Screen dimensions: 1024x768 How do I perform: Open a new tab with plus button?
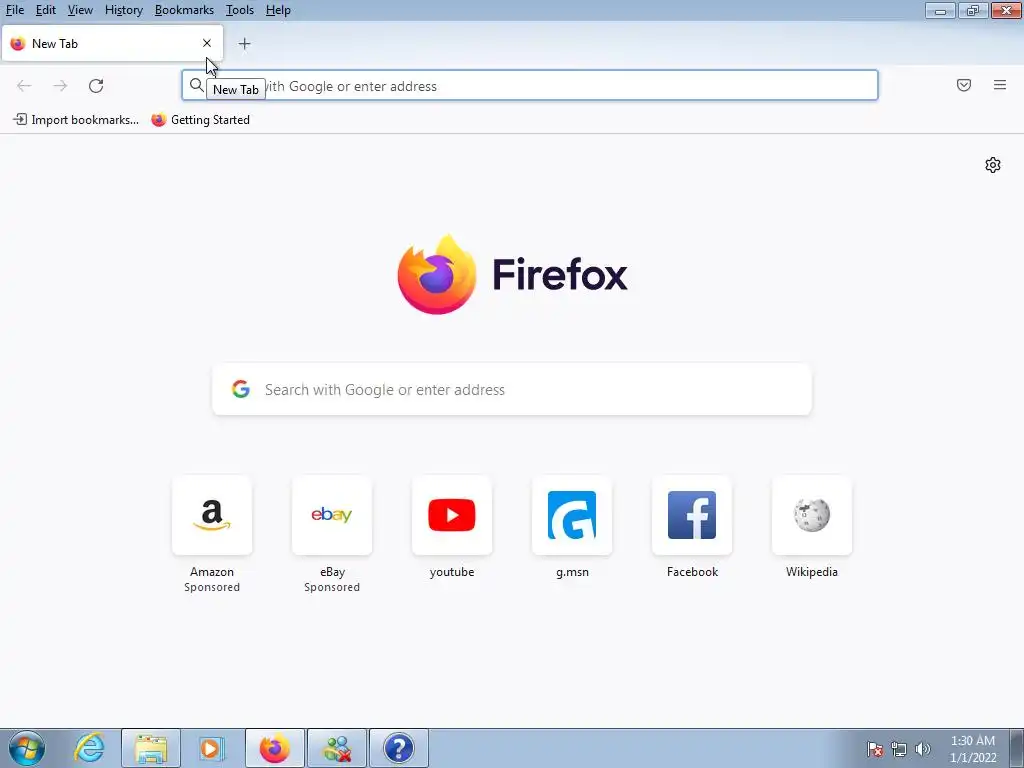244,44
